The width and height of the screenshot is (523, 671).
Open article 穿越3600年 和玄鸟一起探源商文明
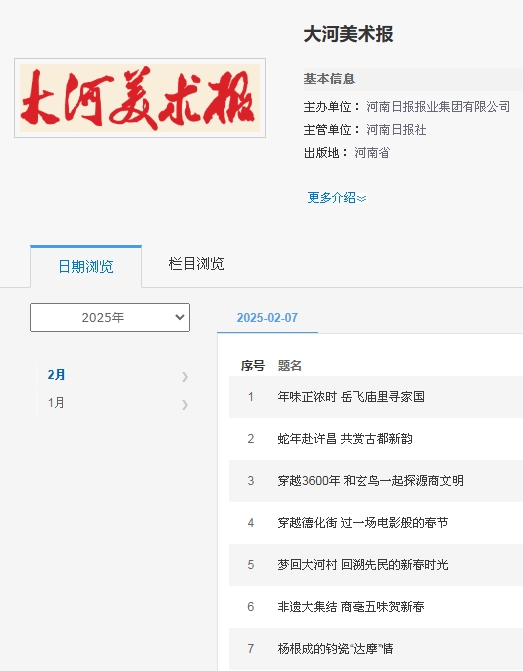coord(371,481)
